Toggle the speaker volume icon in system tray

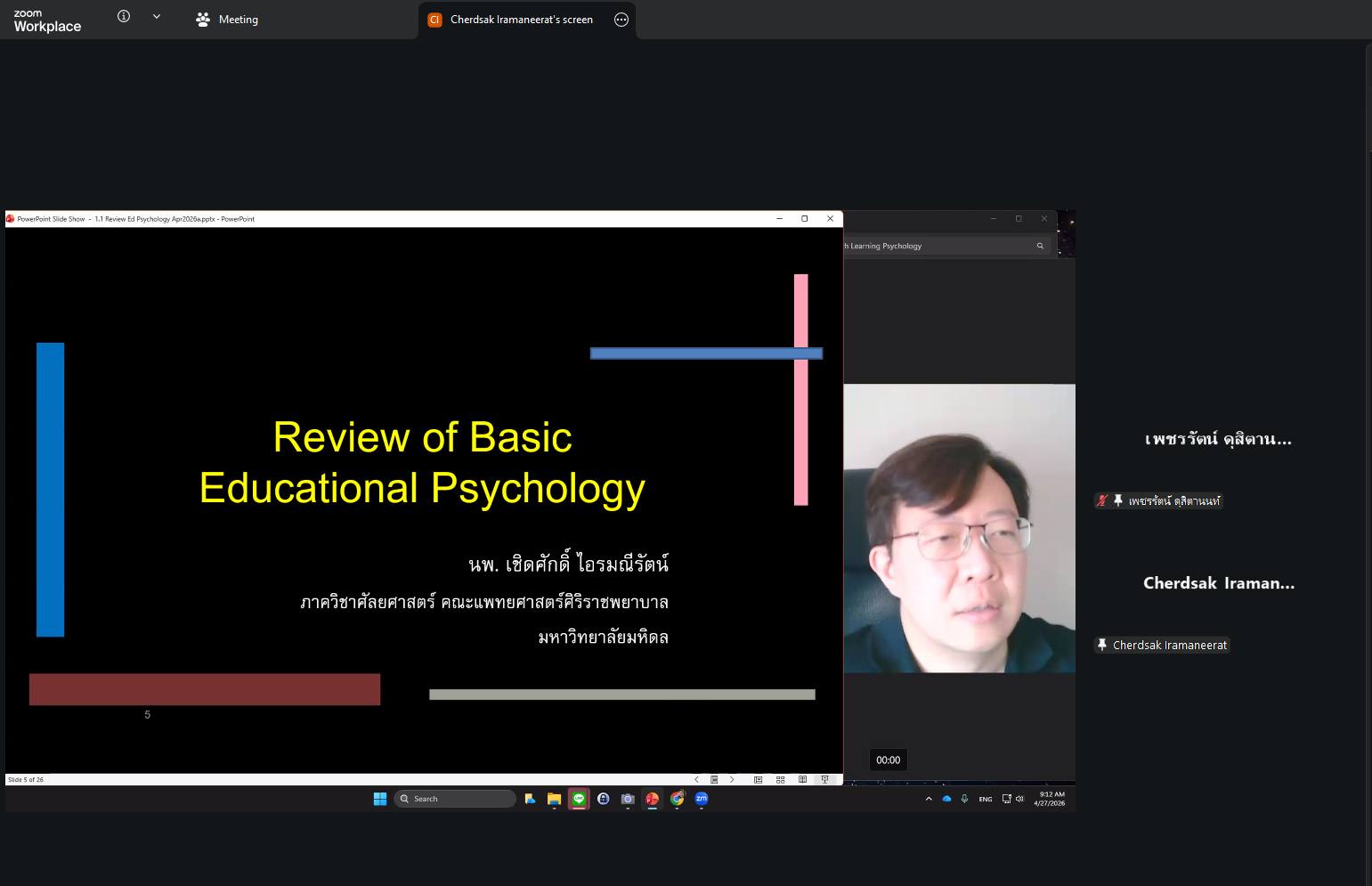click(x=1019, y=799)
